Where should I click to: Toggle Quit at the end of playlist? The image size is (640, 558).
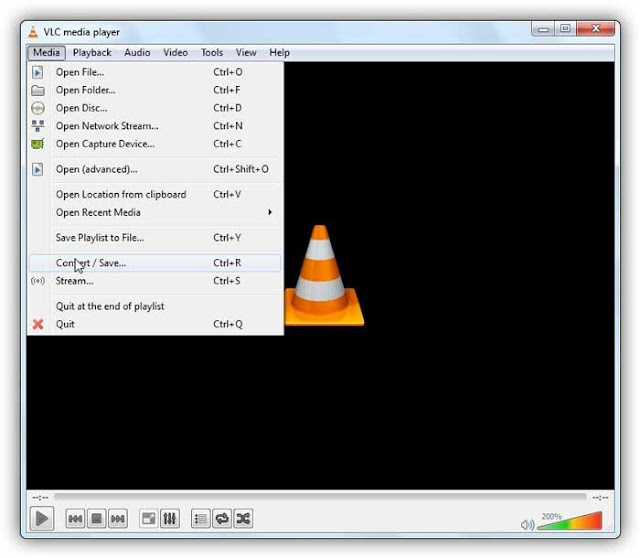click(155, 307)
